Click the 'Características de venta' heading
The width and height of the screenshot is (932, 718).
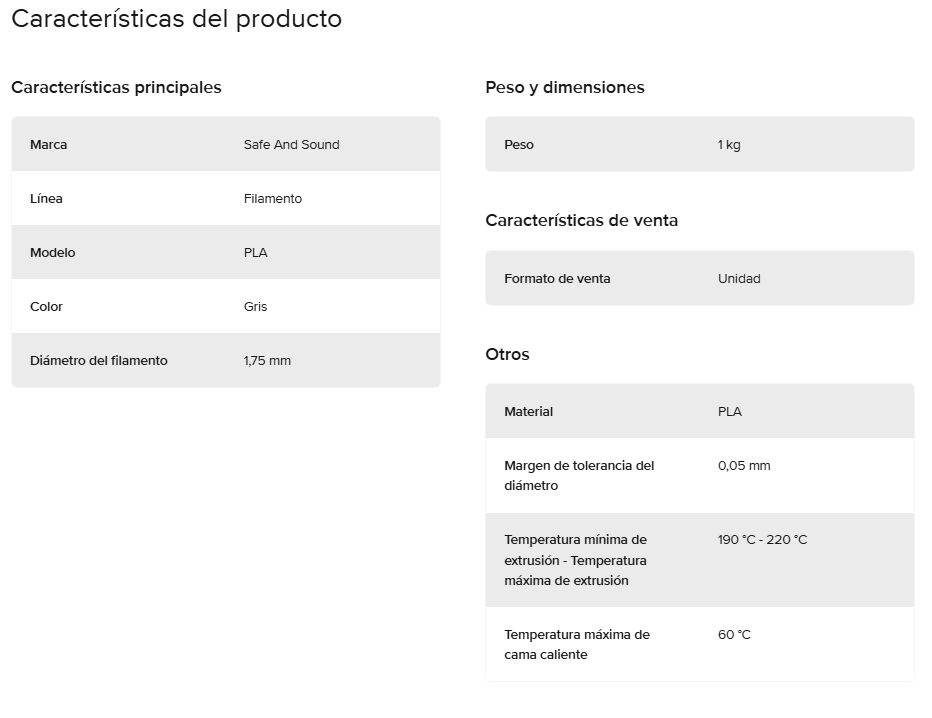(581, 221)
